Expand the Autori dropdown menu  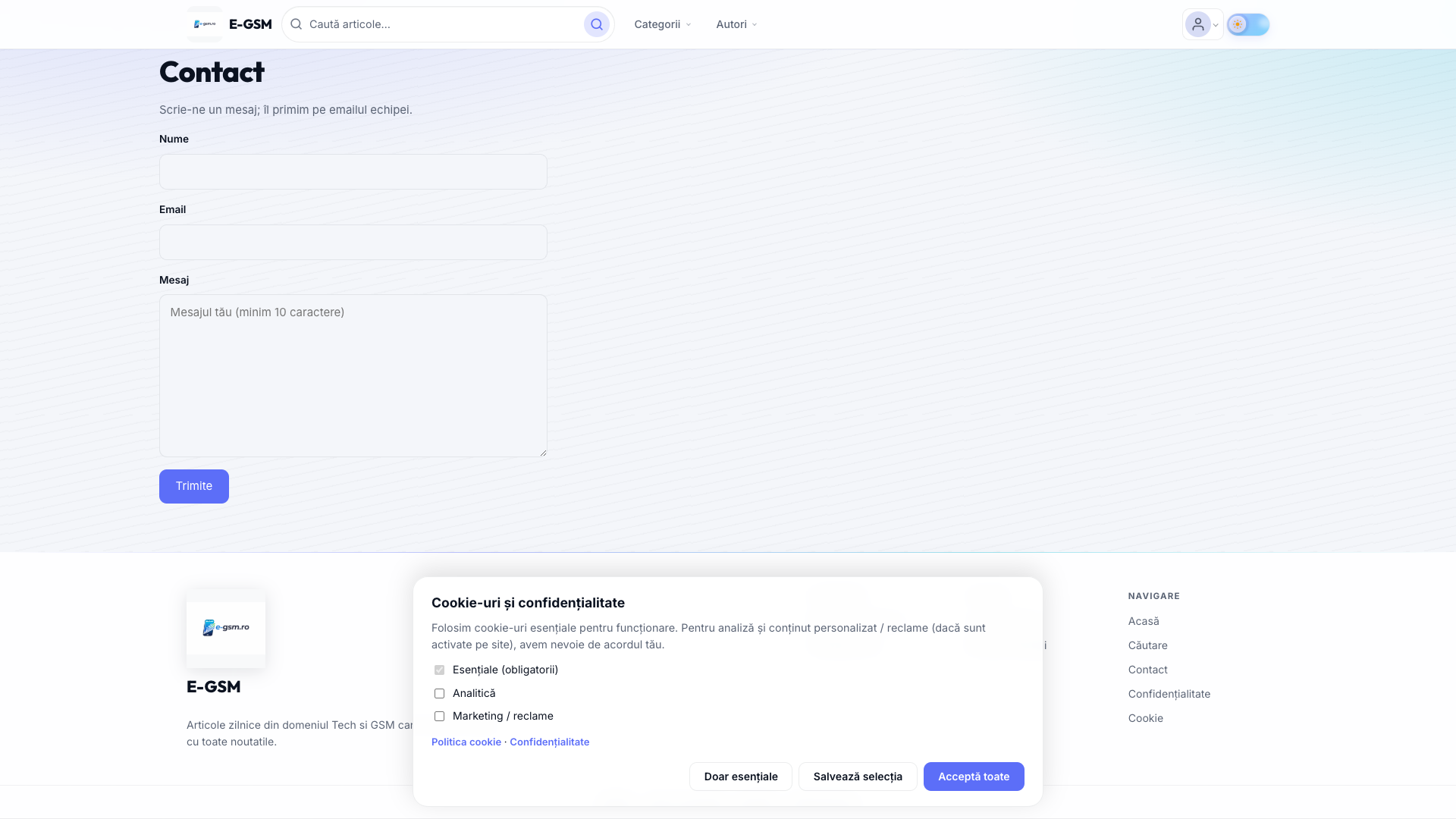(736, 24)
